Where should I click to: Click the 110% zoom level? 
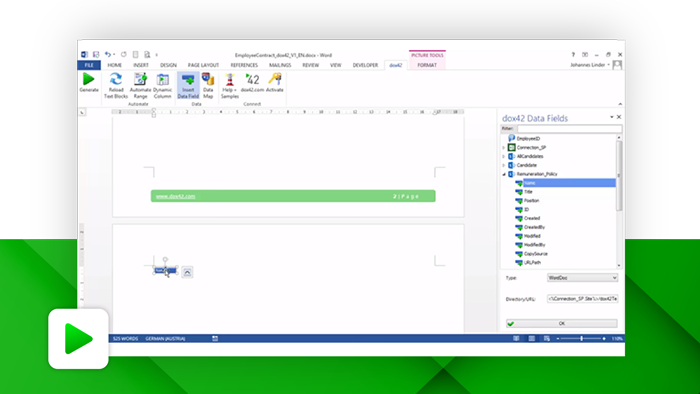(617, 339)
